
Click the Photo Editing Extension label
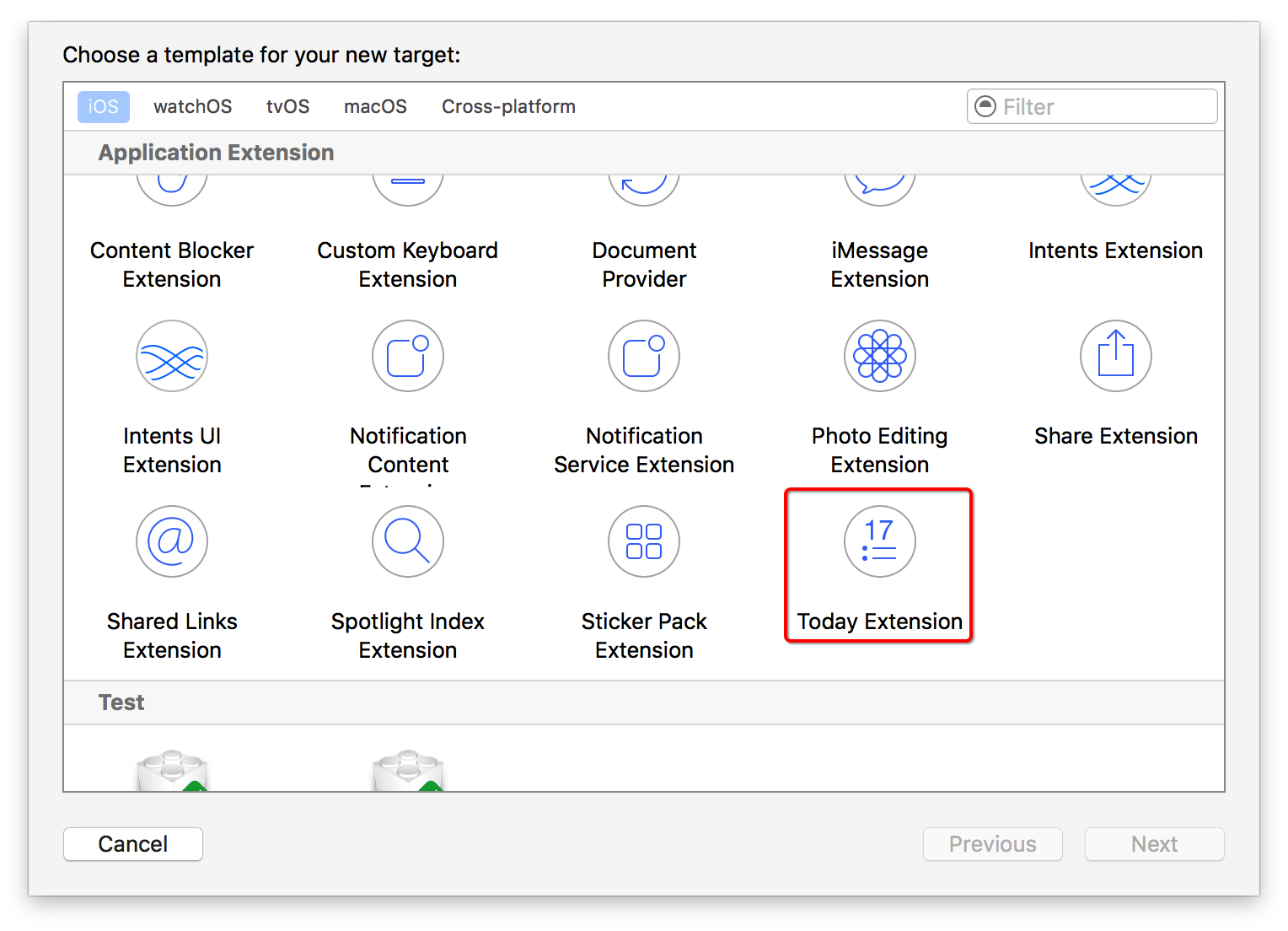coord(880,450)
